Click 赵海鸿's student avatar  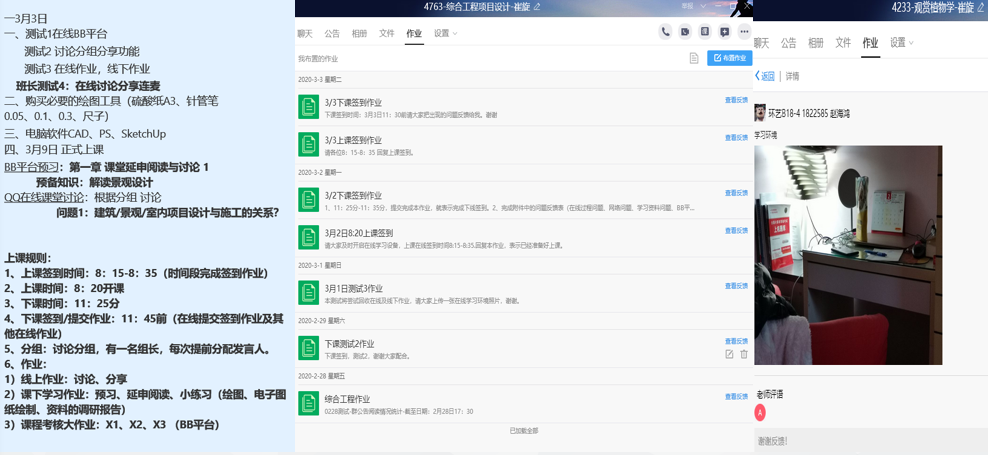(x=760, y=114)
